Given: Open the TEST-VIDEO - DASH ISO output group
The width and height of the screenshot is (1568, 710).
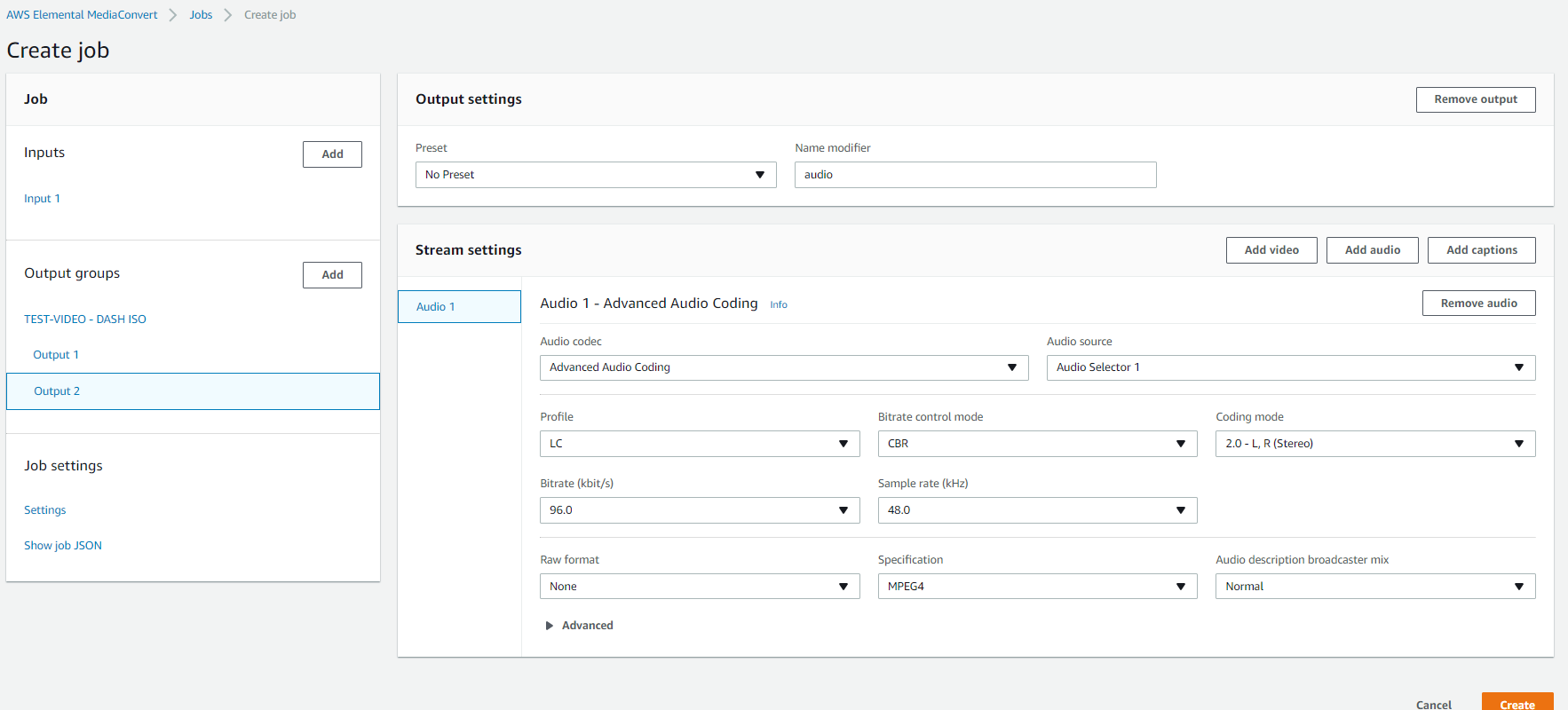Looking at the screenshot, I should coord(85,319).
